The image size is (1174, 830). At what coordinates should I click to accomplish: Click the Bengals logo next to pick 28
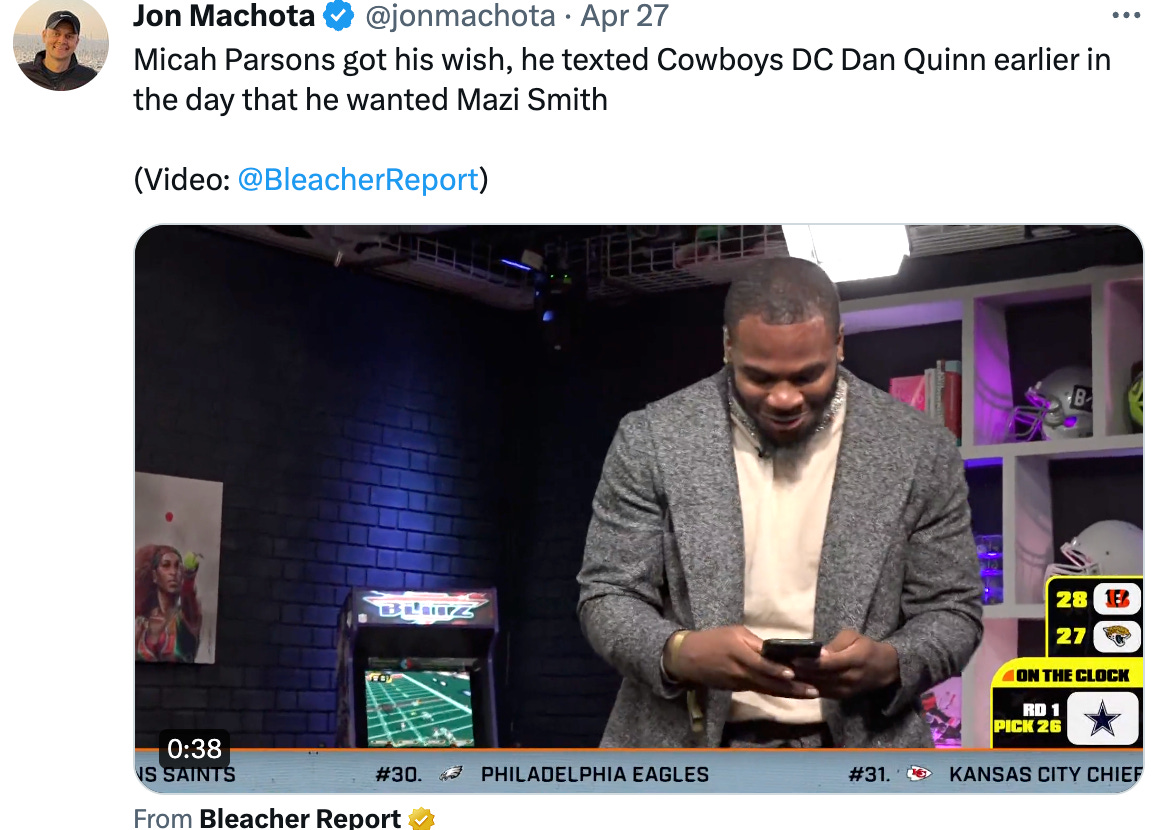click(1117, 599)
